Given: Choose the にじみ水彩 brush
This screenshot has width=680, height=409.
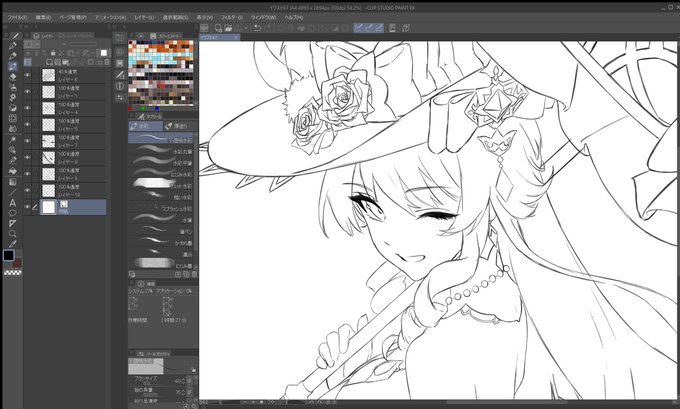Looking at the screenshot, I should tap(160, 173).
